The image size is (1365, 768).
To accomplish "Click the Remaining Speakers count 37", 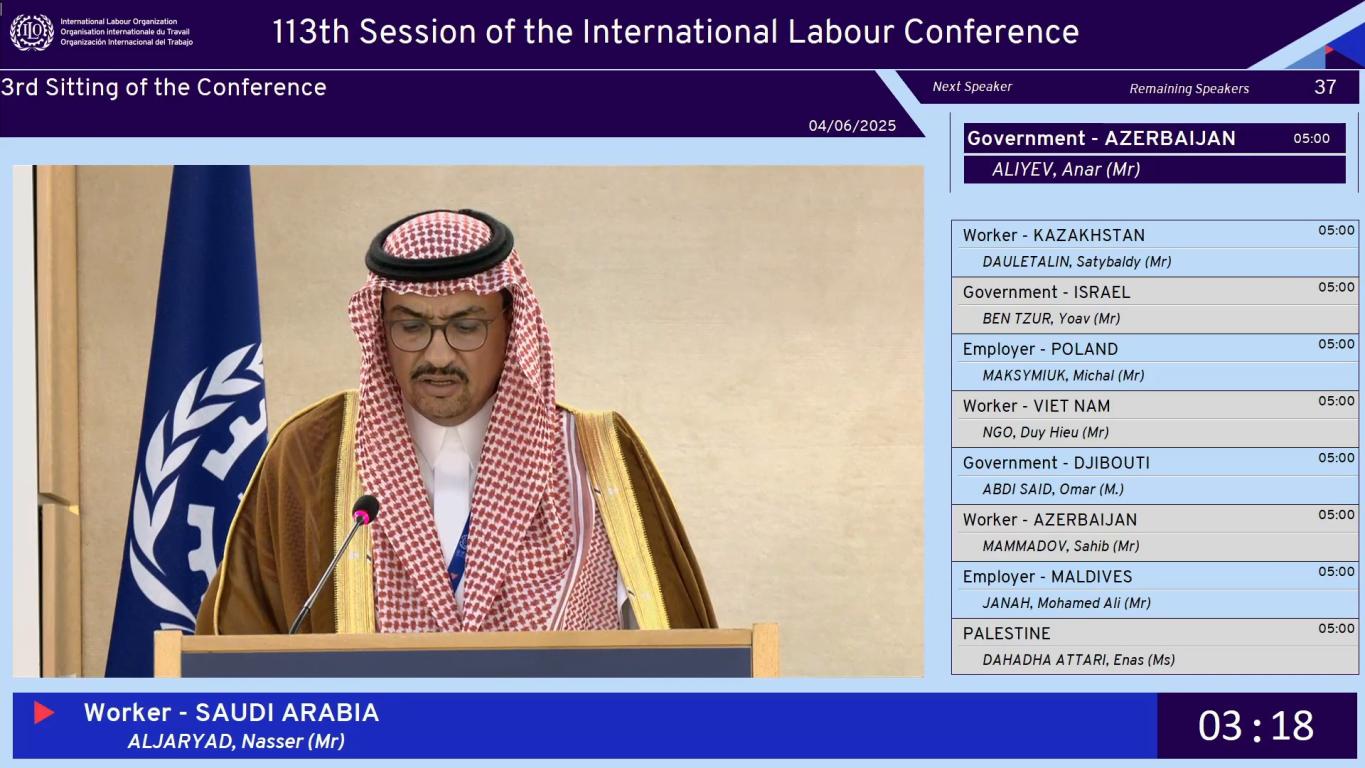I will point(1325,87).
